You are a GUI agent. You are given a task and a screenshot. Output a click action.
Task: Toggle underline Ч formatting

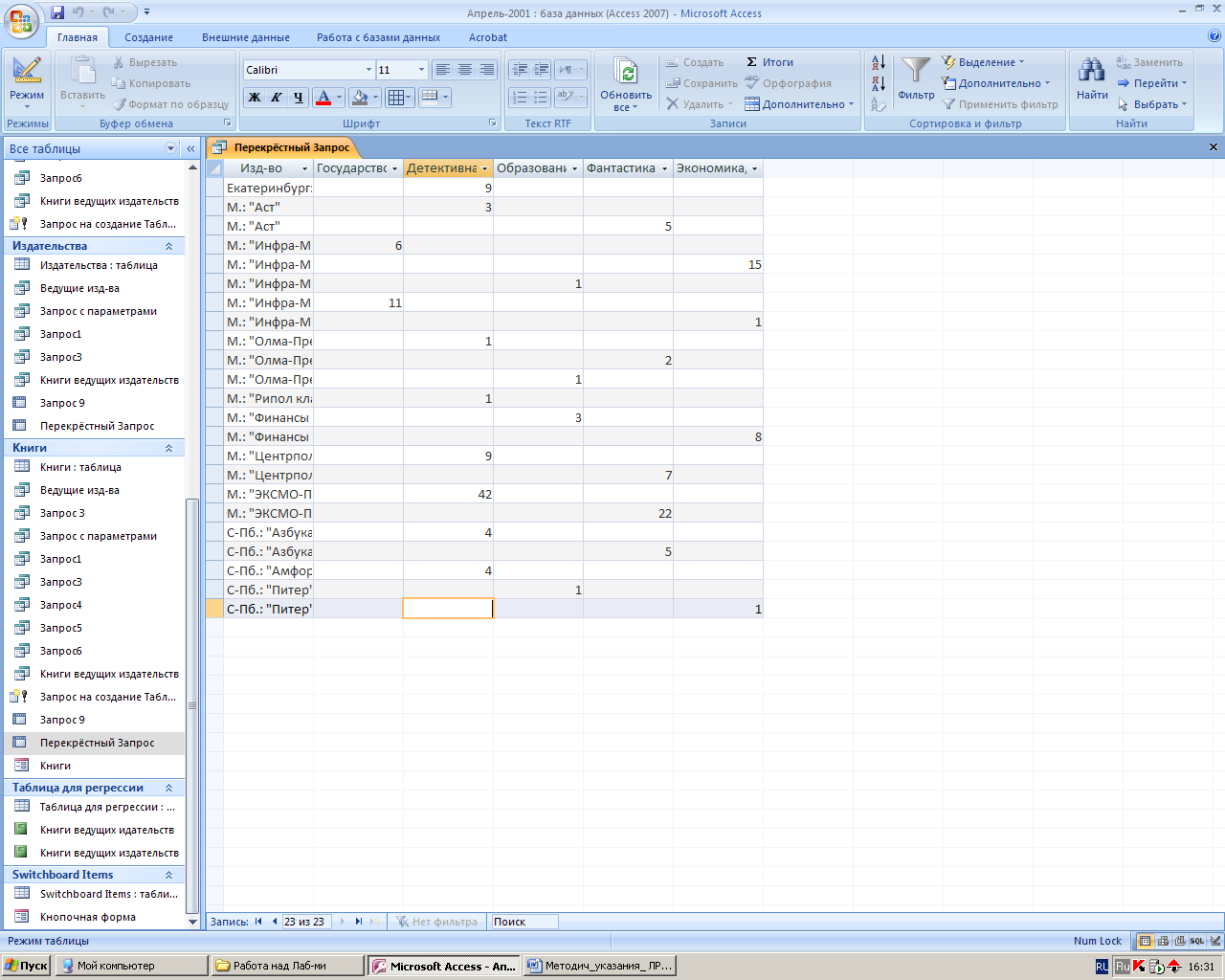[298, 97]
